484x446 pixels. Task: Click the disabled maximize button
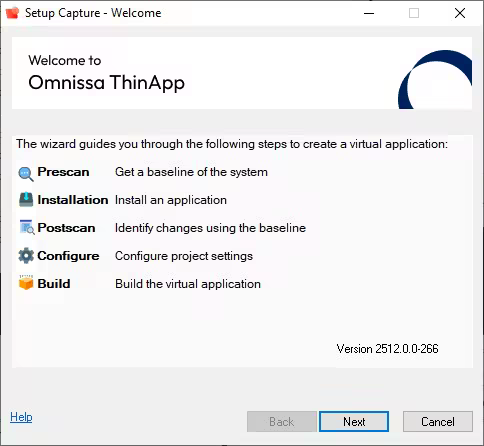tap(414, 13)
